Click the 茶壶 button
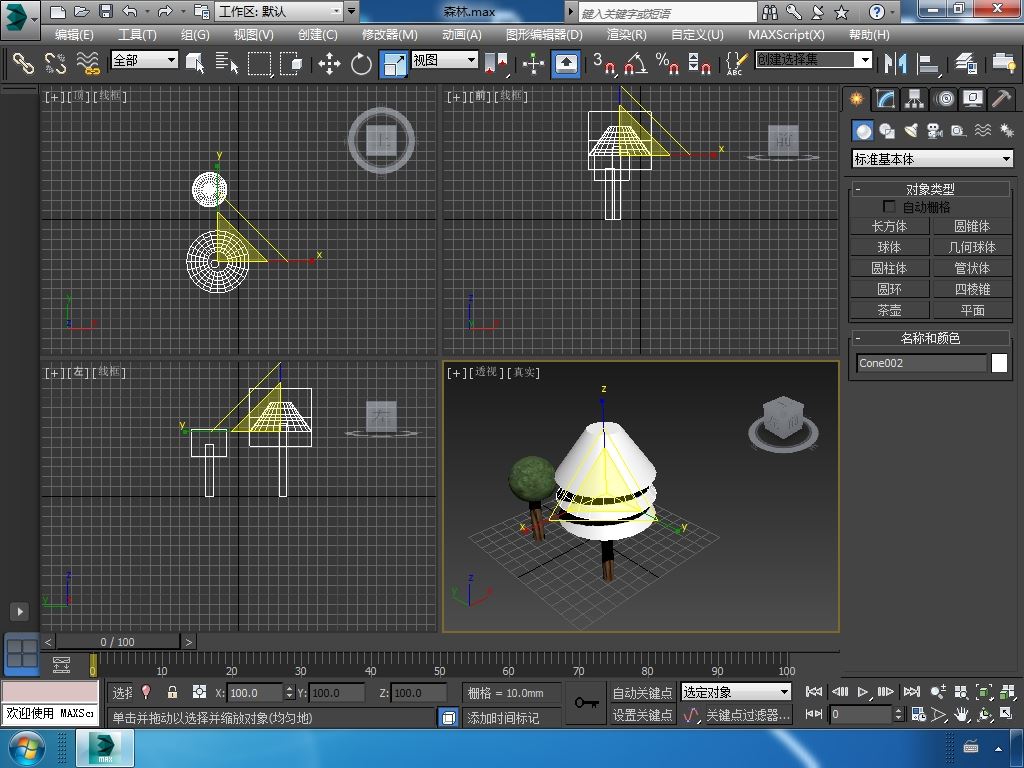This screenshot has height=768, width=1024. [889, 310]
